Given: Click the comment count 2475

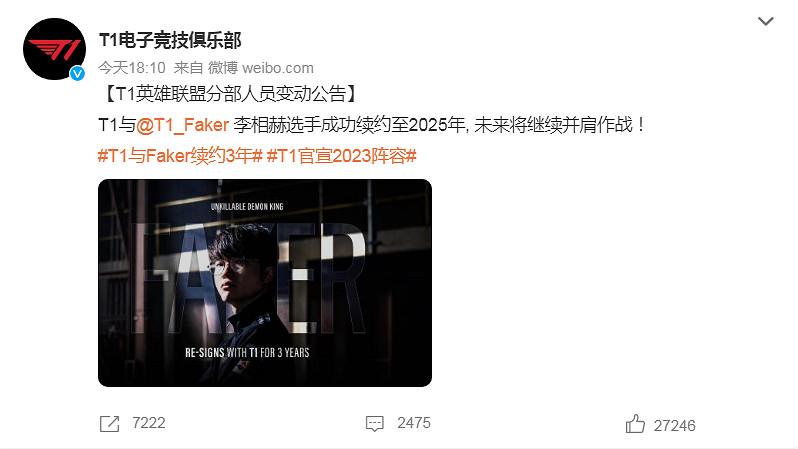Looking at the screenshot, I should pyautogui.click(x=414, y=423).
